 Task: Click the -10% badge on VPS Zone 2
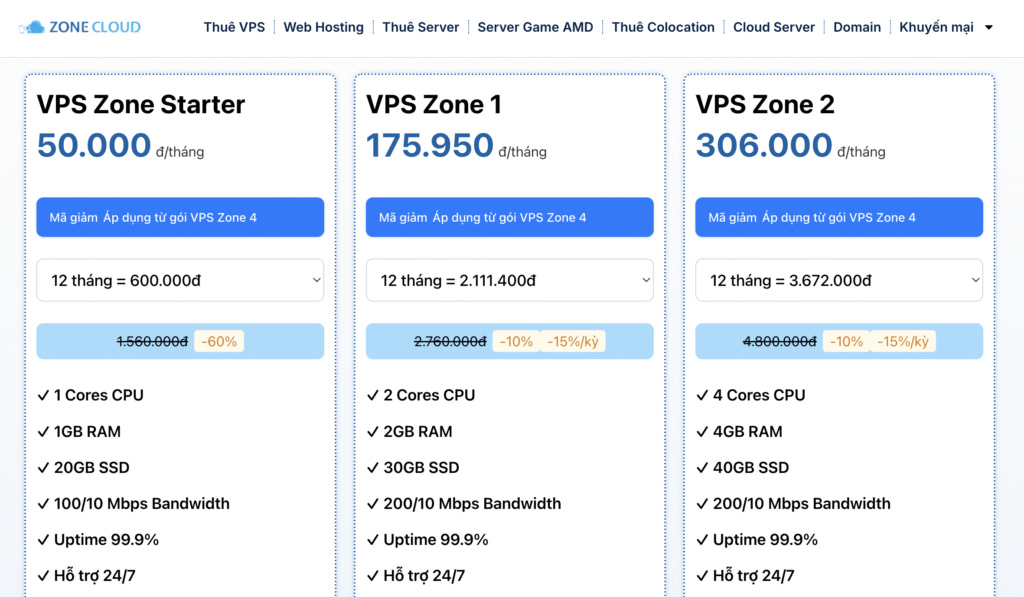(x=846, y=341)
